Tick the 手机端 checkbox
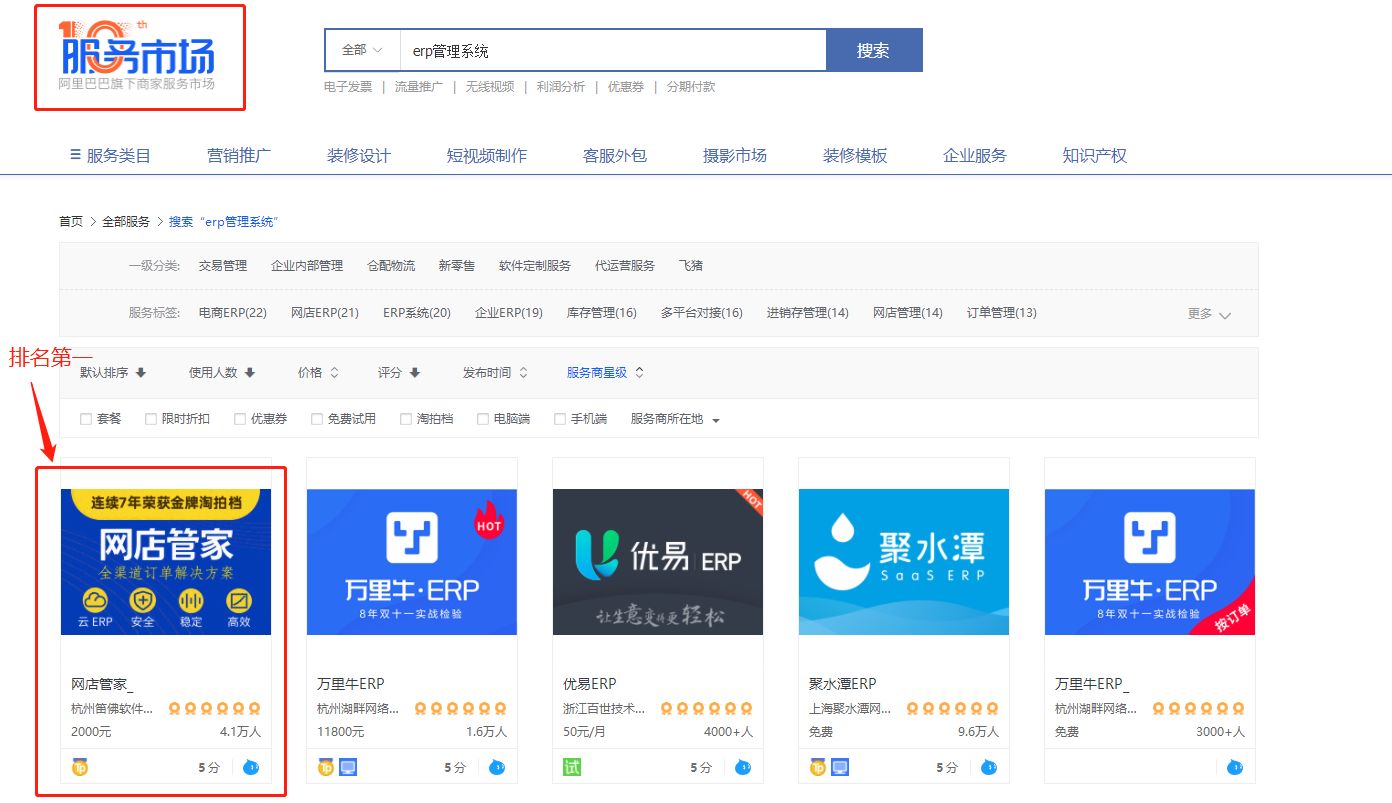Image resolution: width=1392 pixels, height=803 pixels. (x=560, y=419)
